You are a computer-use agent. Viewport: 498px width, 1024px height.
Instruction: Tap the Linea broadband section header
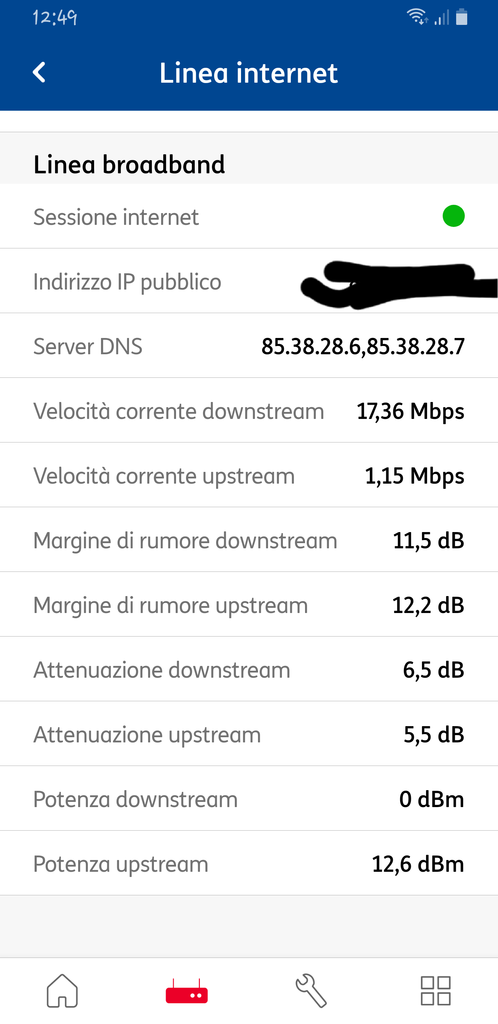129,165
